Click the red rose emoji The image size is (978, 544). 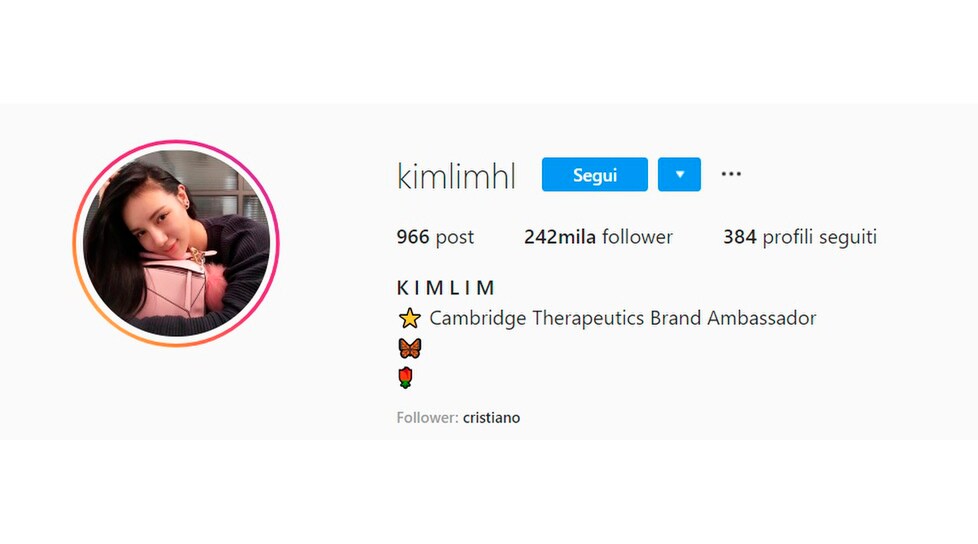coord(405,377)
